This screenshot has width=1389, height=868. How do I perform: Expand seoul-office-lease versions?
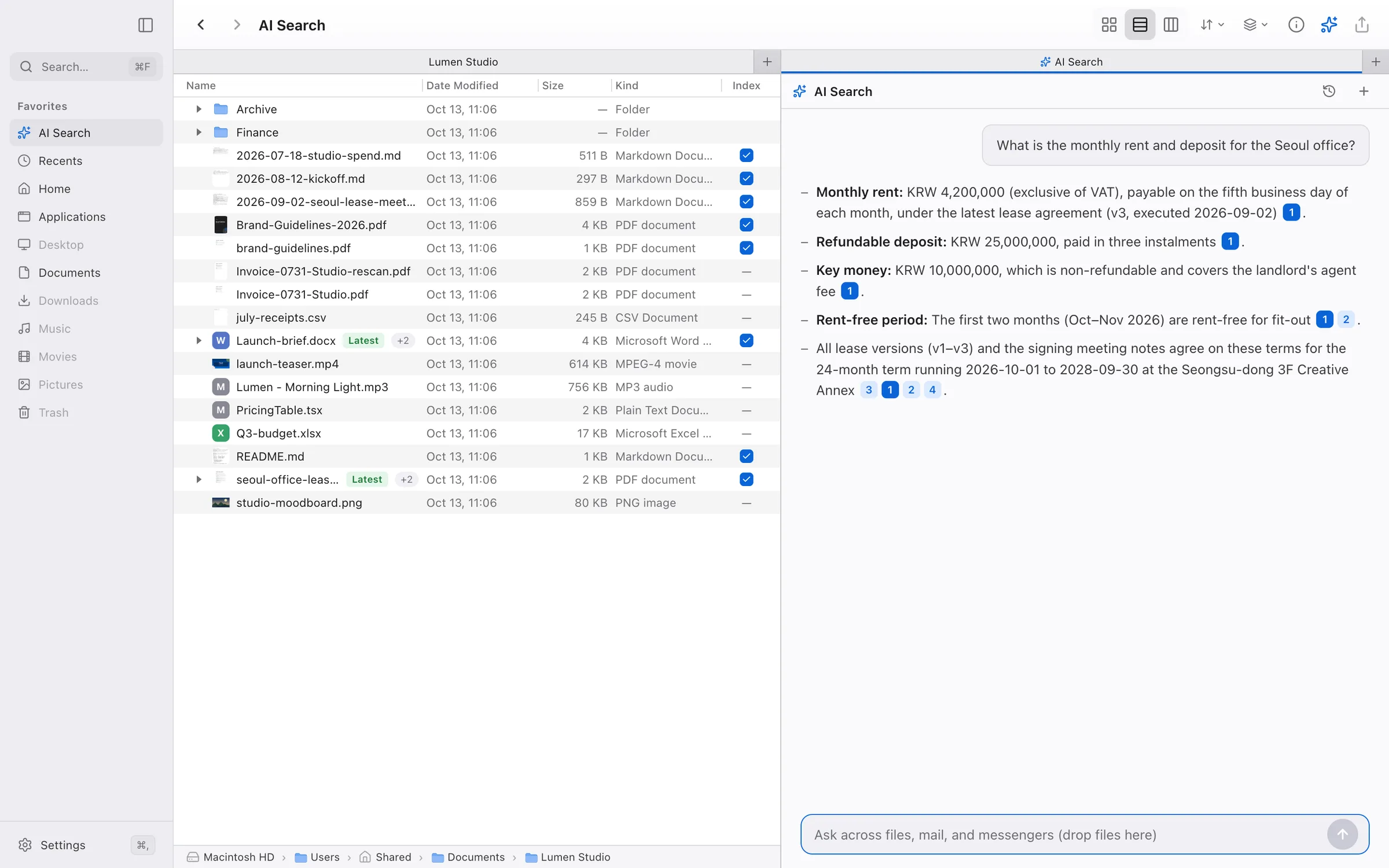tap(199, 480)
